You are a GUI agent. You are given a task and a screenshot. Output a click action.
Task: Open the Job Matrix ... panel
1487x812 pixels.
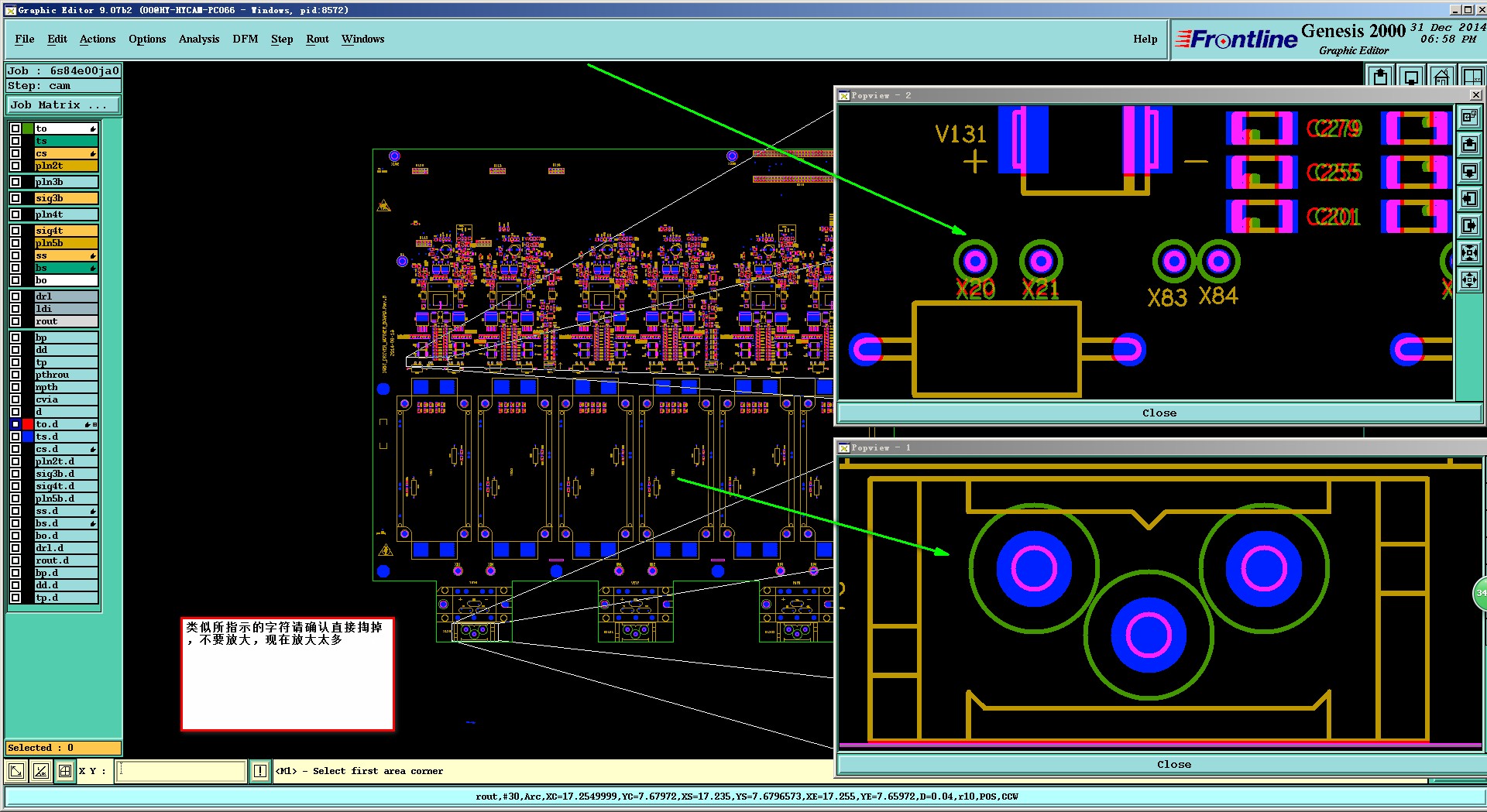point(64,104)
